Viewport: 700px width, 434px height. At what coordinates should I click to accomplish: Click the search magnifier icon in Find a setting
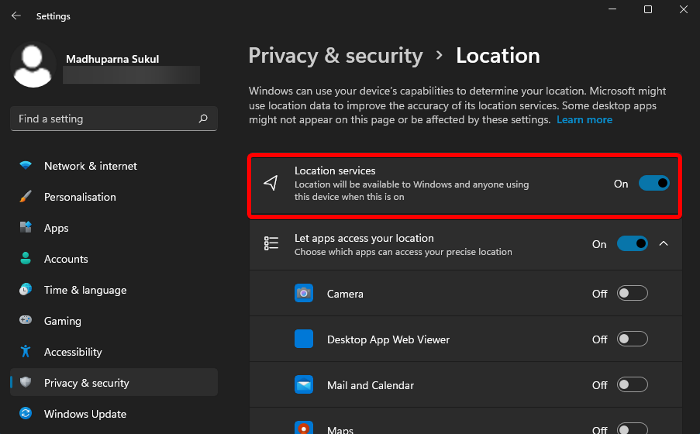click(x=203, y=119)
